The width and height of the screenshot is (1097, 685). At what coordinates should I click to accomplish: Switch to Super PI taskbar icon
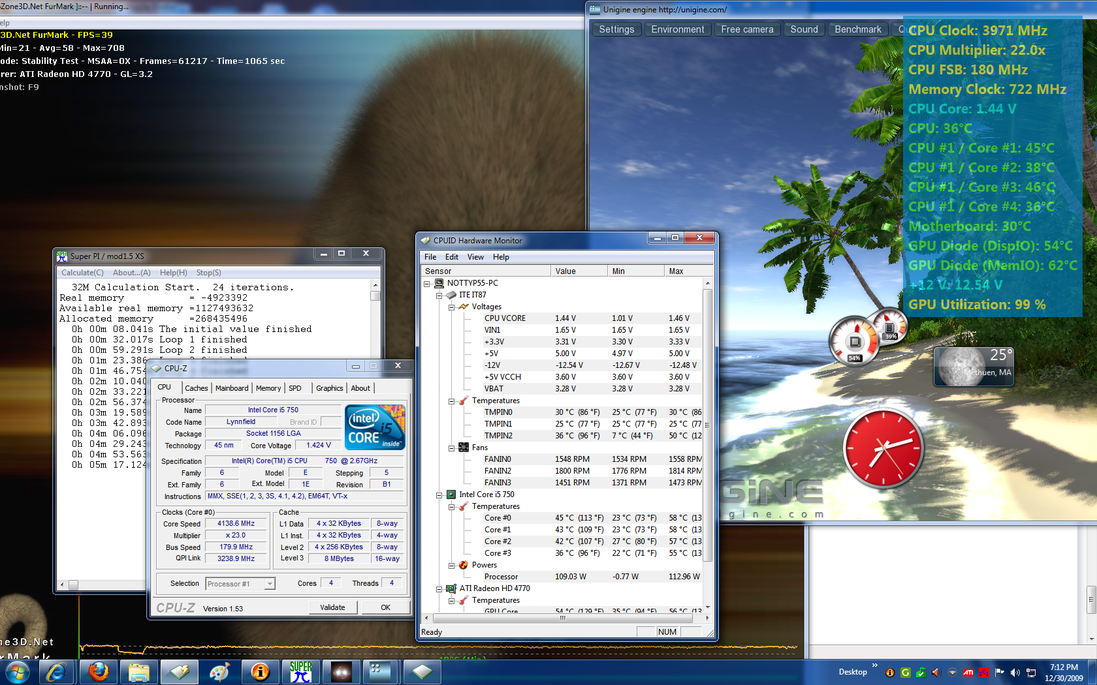[x=301, y=673]
